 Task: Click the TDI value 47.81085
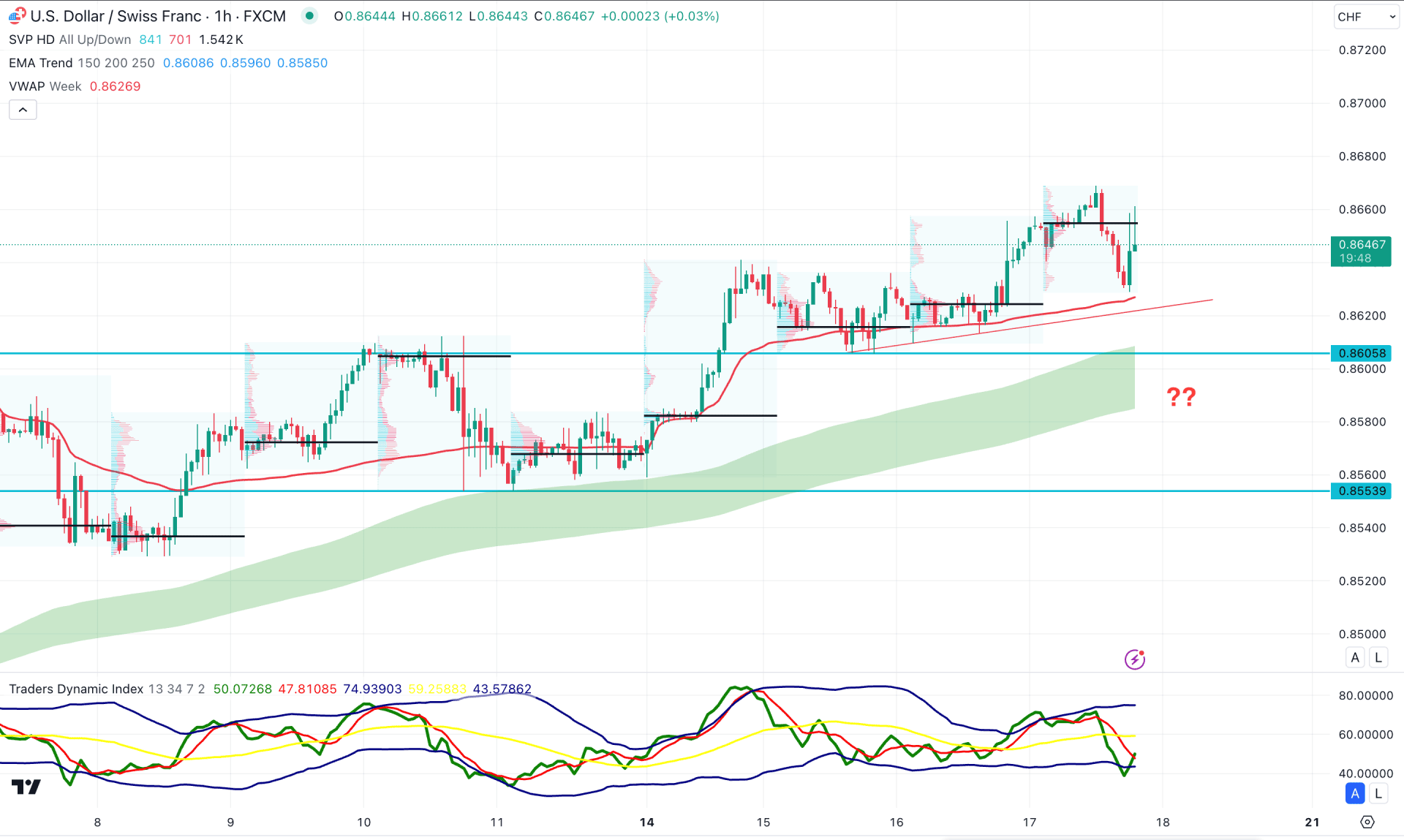click(307, 689)
